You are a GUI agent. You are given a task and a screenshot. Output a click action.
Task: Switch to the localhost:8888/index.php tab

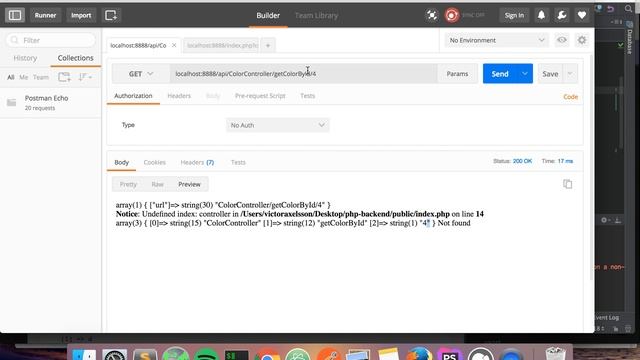pyautogui.click(x=221, y=45)
